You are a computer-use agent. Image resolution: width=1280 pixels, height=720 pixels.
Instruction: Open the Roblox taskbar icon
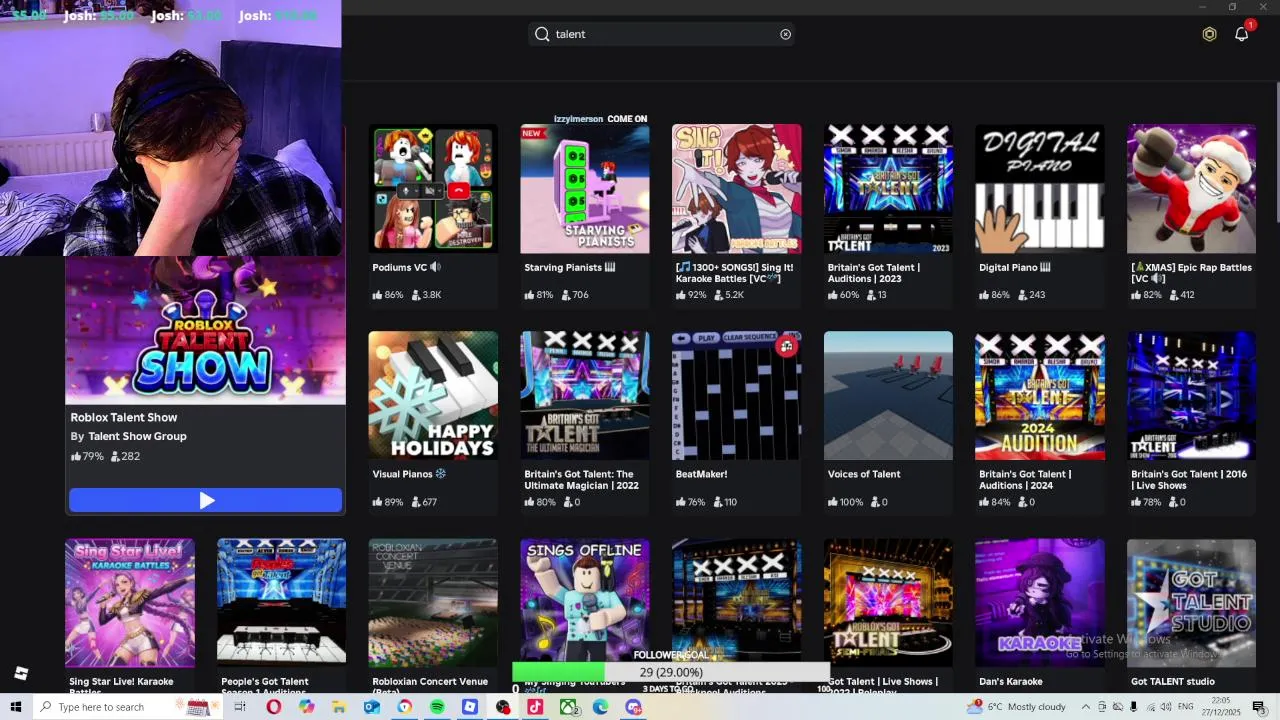(470, 707)
